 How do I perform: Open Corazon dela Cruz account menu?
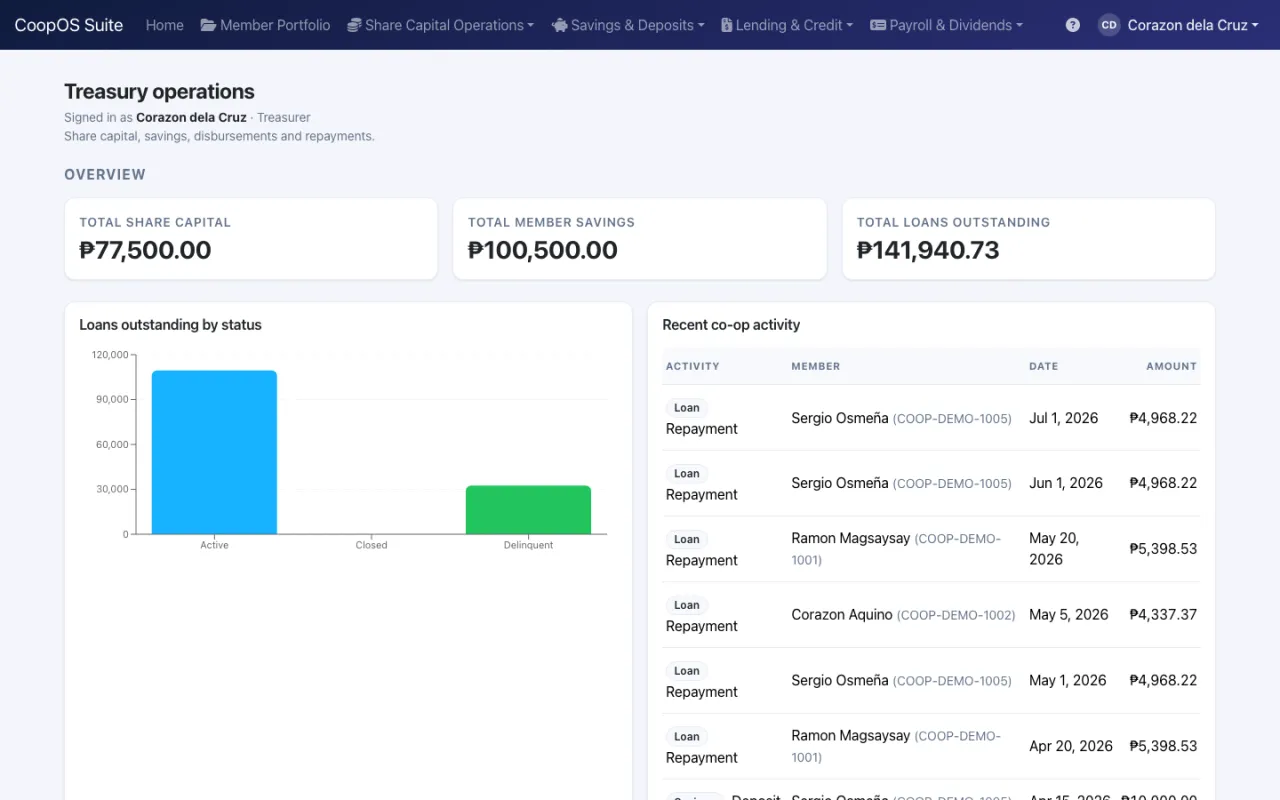click(1178, 25)
